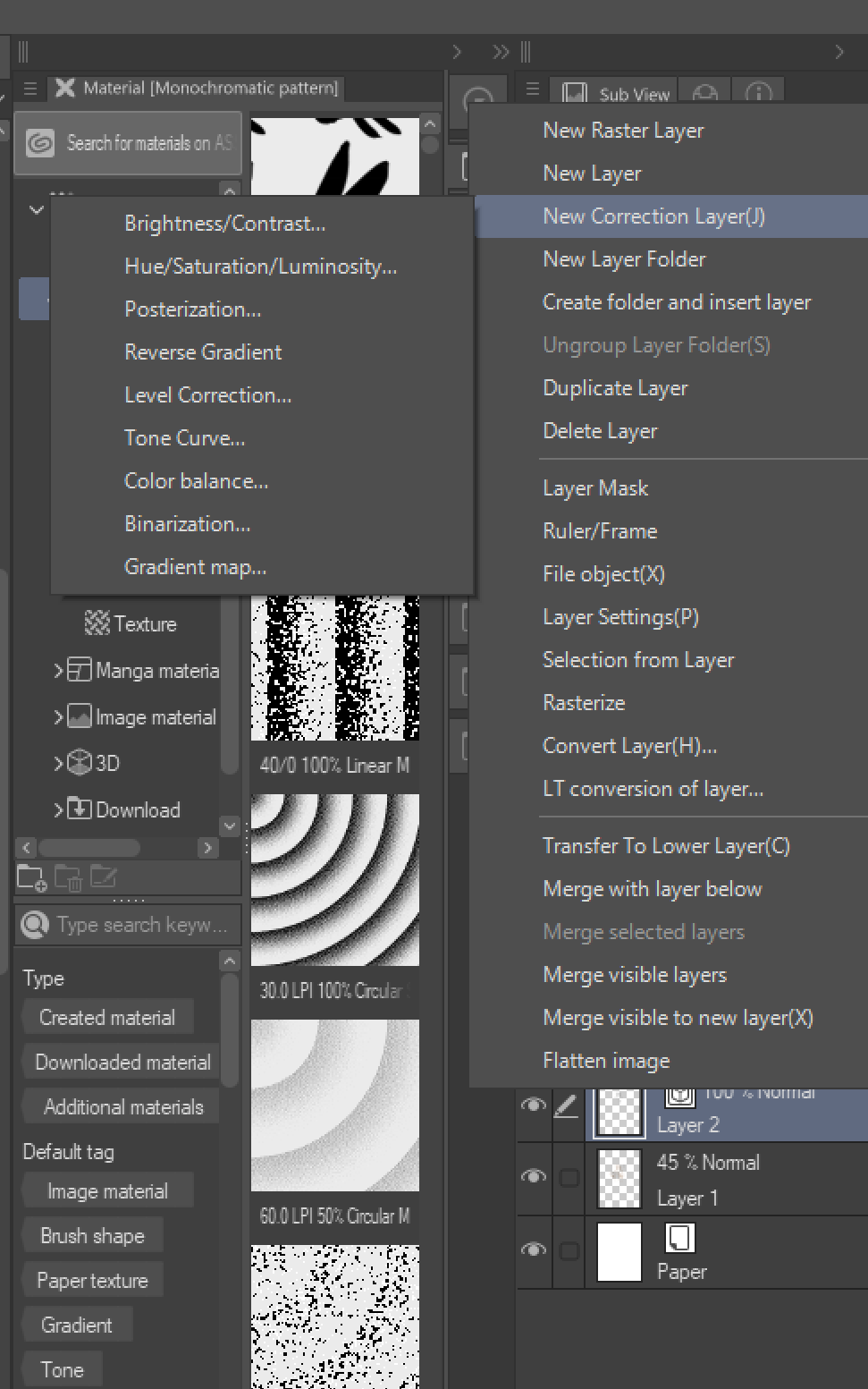Image resolution: width=868 pixels, height=1389 pixels.
Task: Click the magnifier icon in keyword search
Action: point(35,925)
